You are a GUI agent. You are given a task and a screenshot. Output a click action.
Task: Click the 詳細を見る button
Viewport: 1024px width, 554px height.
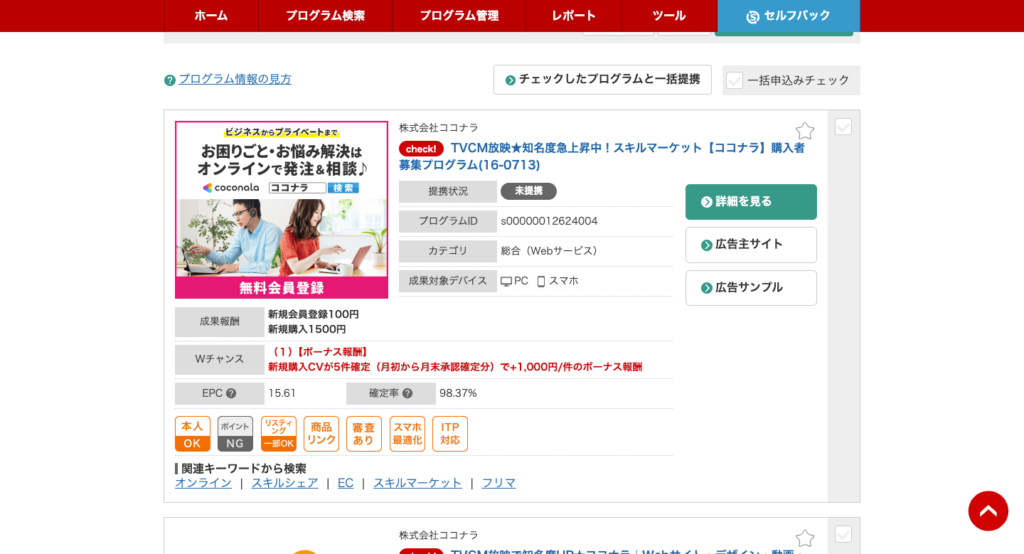tap(751, 202)
